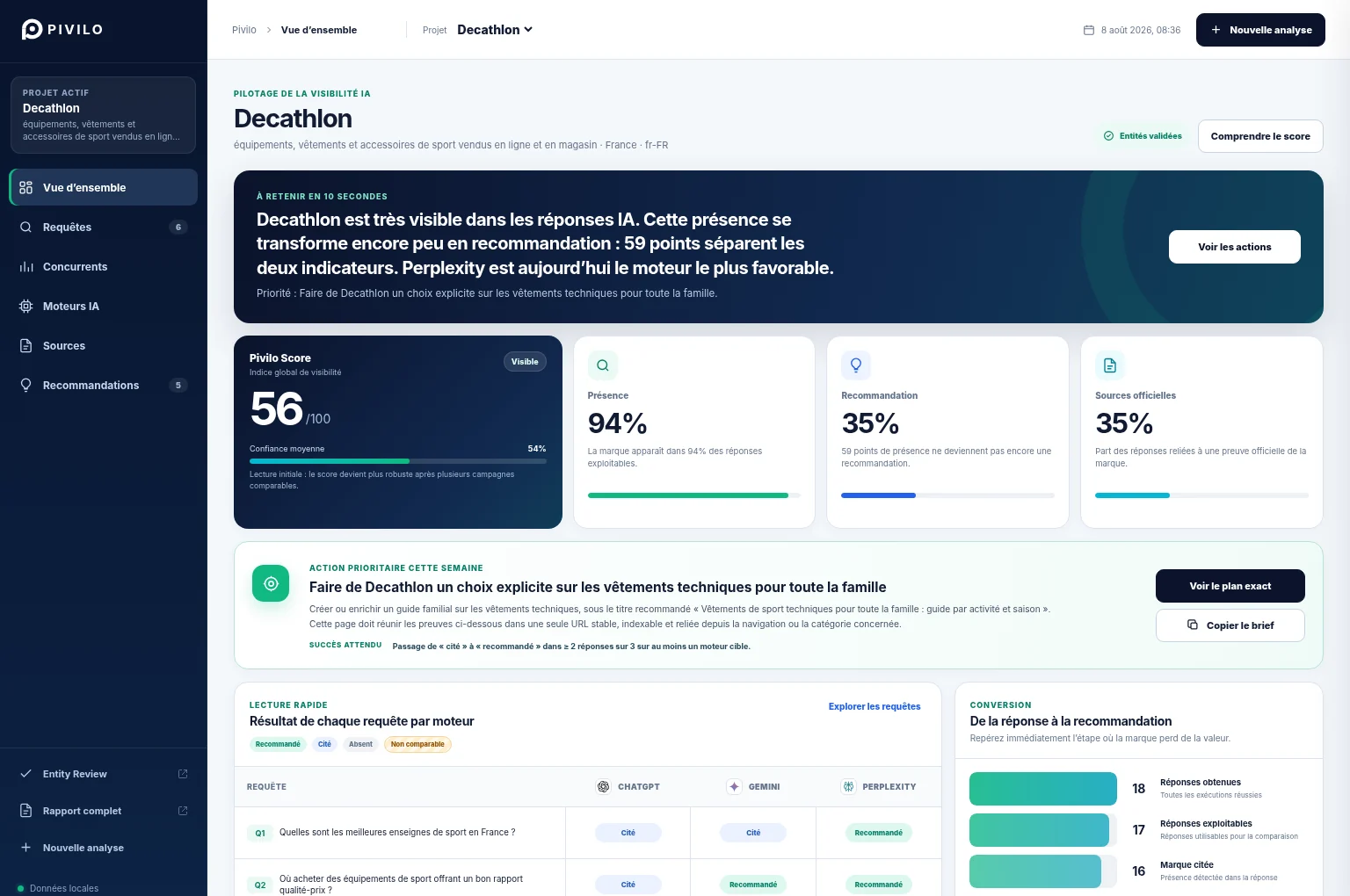
Task: Click the Perplexity column icon
Action: pyautogui.click(x=848, y=787)
